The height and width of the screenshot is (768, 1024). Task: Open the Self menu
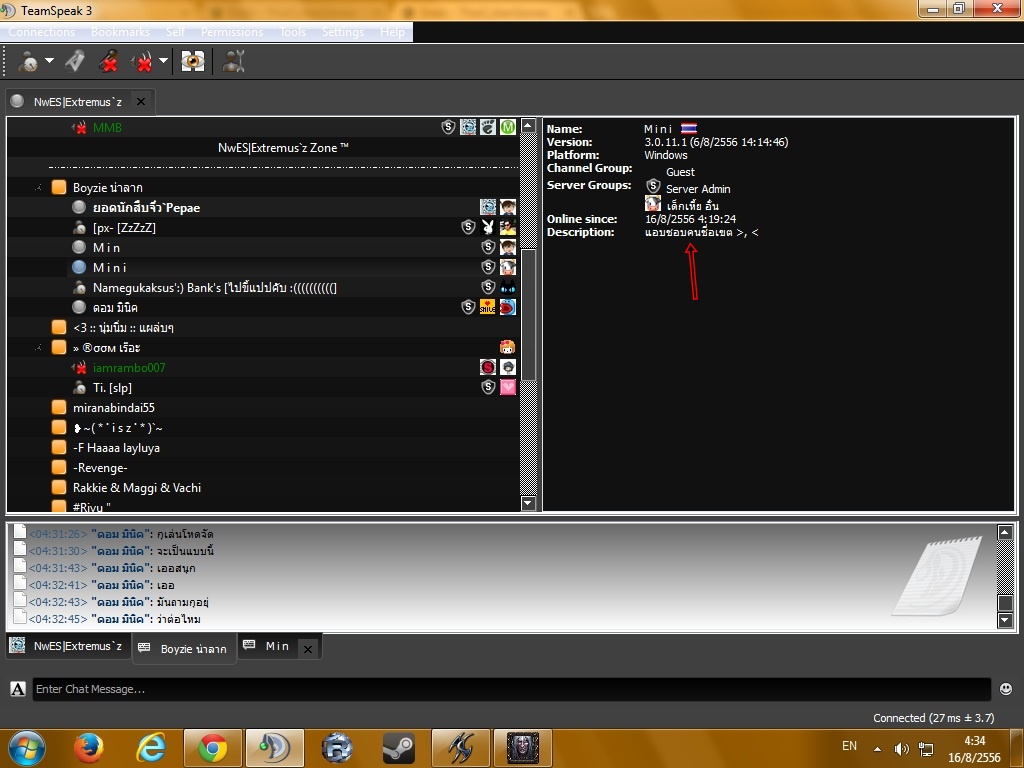click(175, 32)
